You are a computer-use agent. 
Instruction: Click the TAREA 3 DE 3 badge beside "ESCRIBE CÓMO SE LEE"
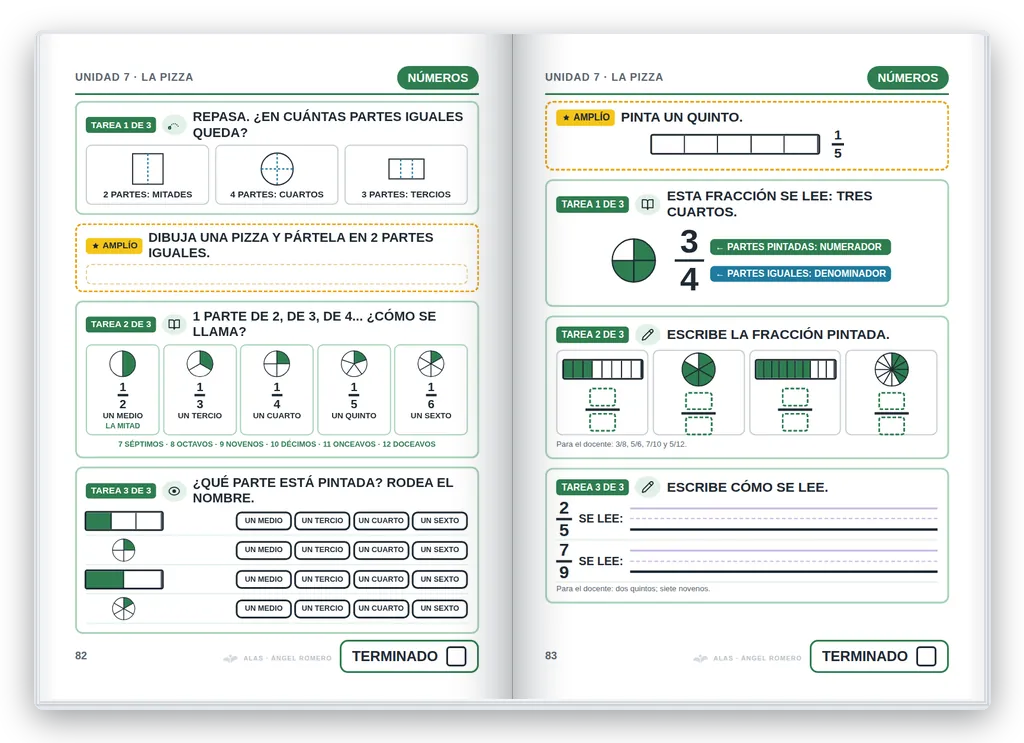(x=593, y=487)
